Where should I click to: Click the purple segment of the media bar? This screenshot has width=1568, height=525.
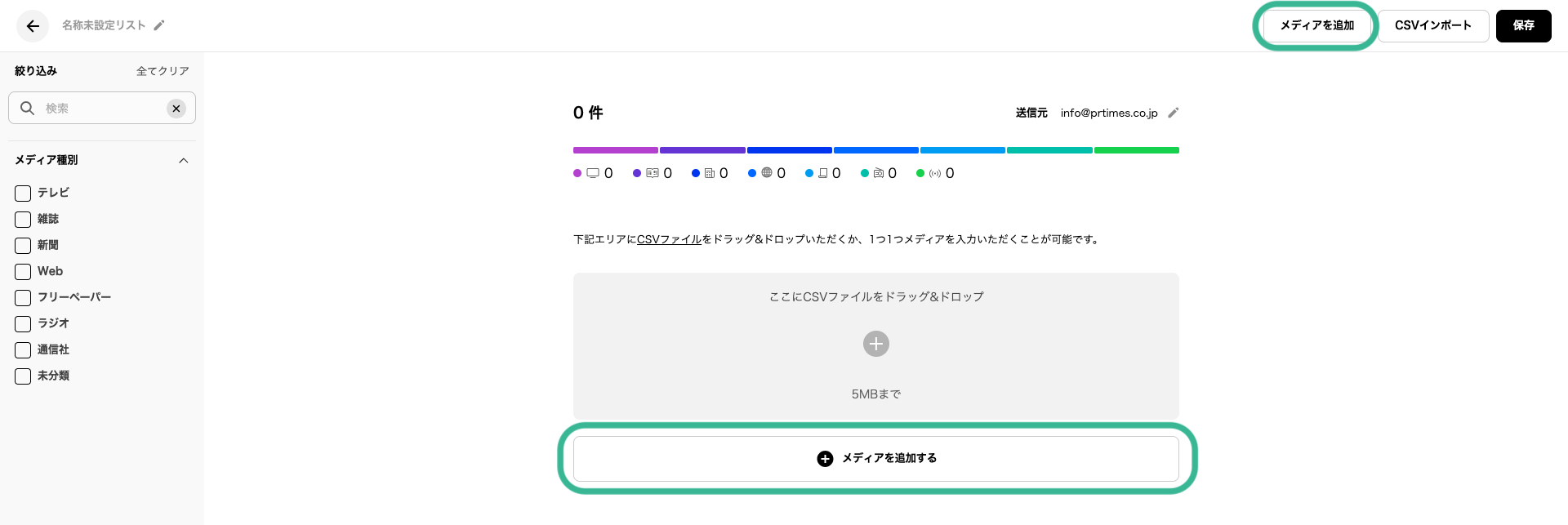tap(616, 150)
